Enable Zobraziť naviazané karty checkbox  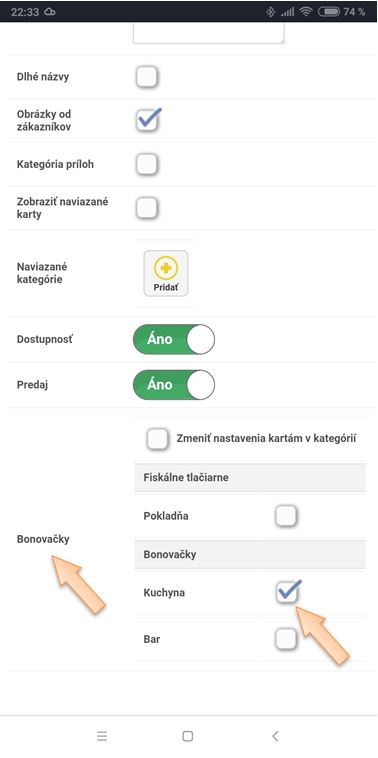146,208
